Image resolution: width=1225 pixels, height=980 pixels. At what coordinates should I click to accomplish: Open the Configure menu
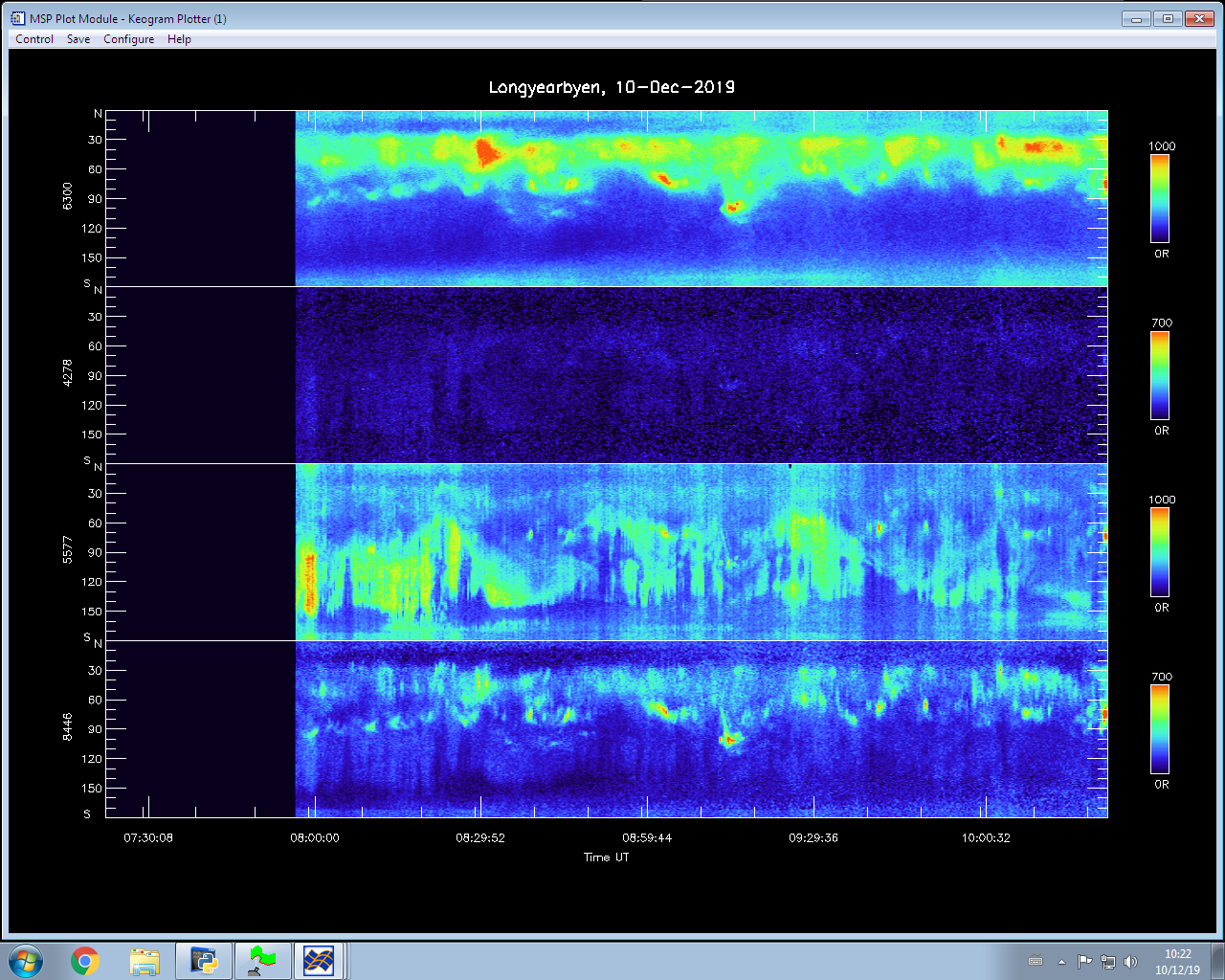[x=128, y=39]
